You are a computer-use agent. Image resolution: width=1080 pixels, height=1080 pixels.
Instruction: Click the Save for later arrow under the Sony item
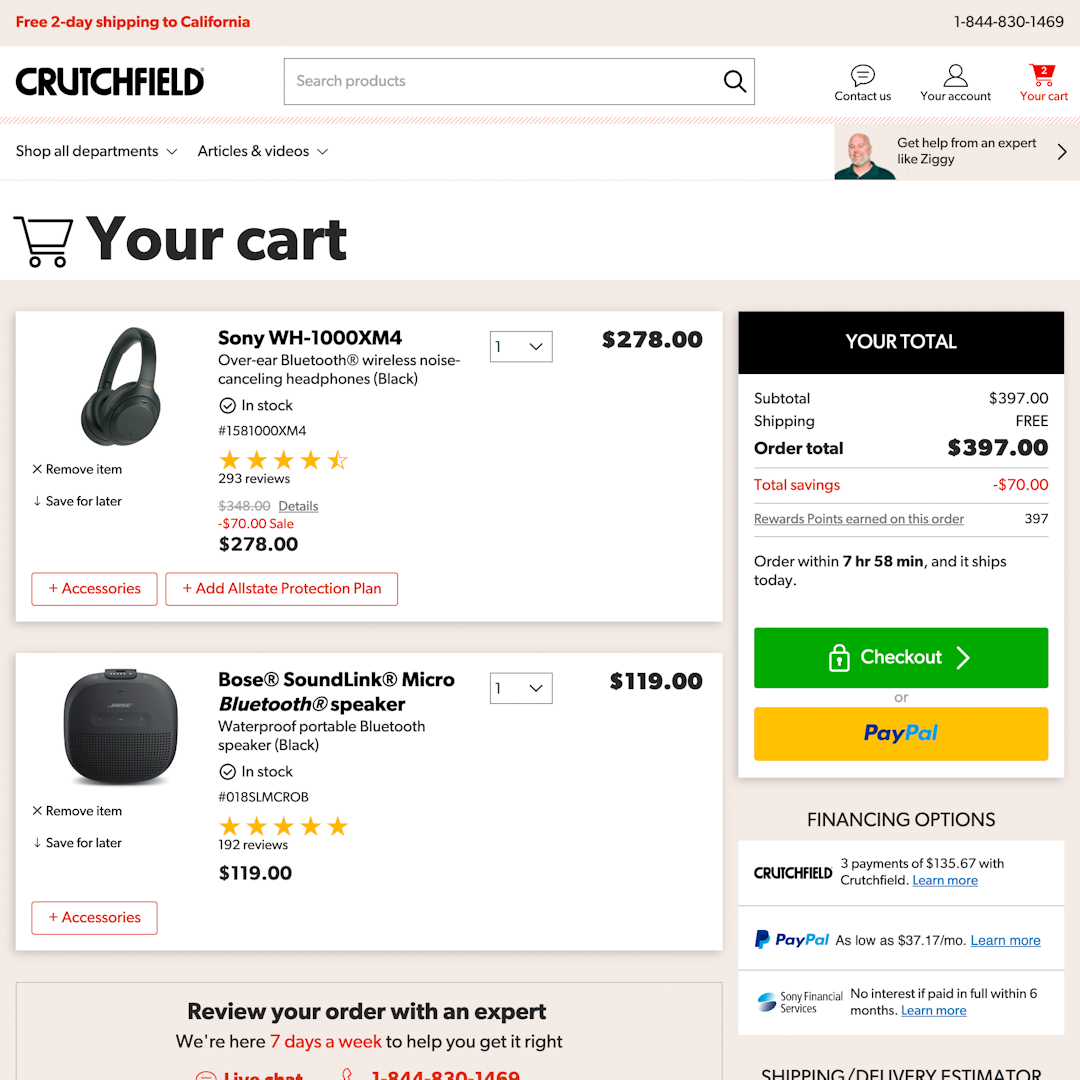(x=36, y=500)
